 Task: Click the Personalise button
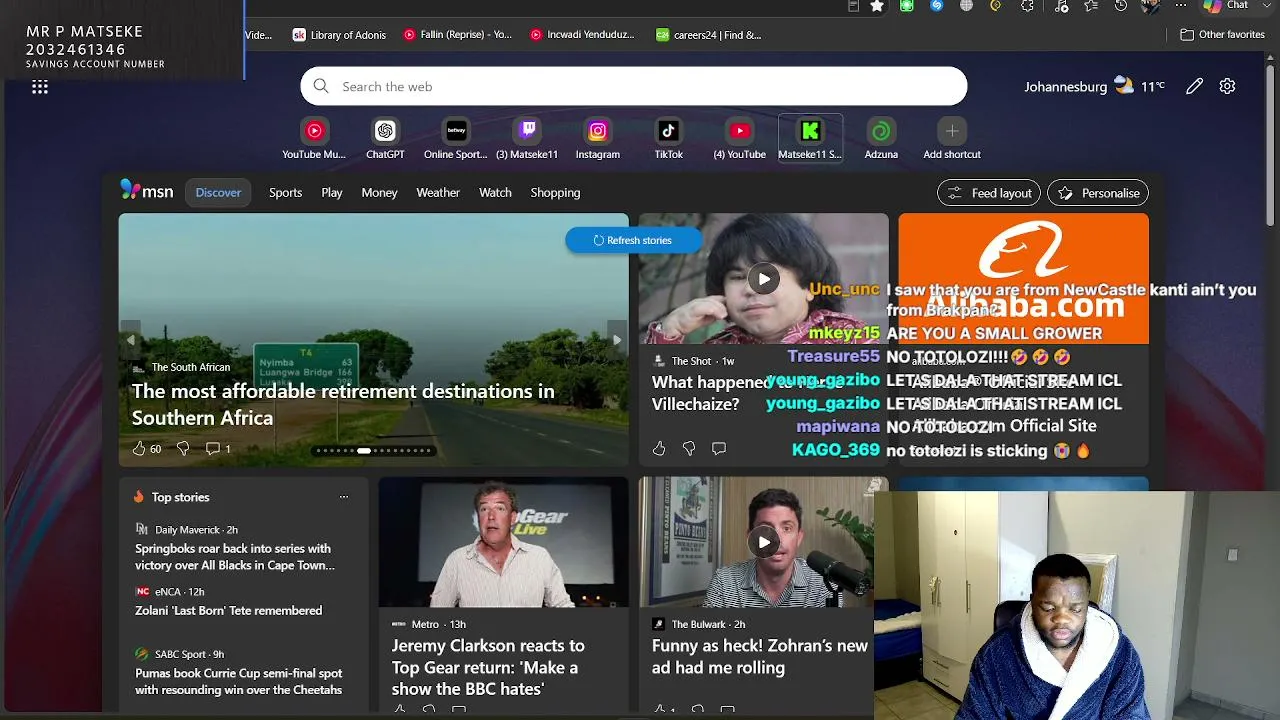click(1098, 193)
